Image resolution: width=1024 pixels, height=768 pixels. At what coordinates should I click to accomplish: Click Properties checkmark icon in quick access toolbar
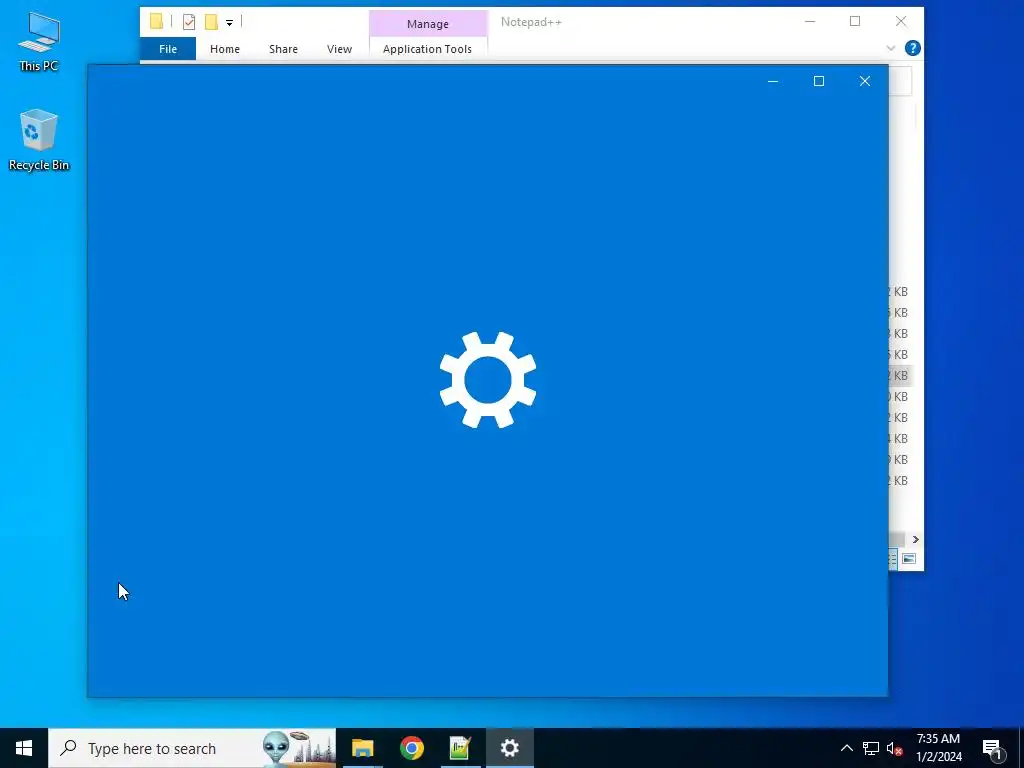[189, 22]
